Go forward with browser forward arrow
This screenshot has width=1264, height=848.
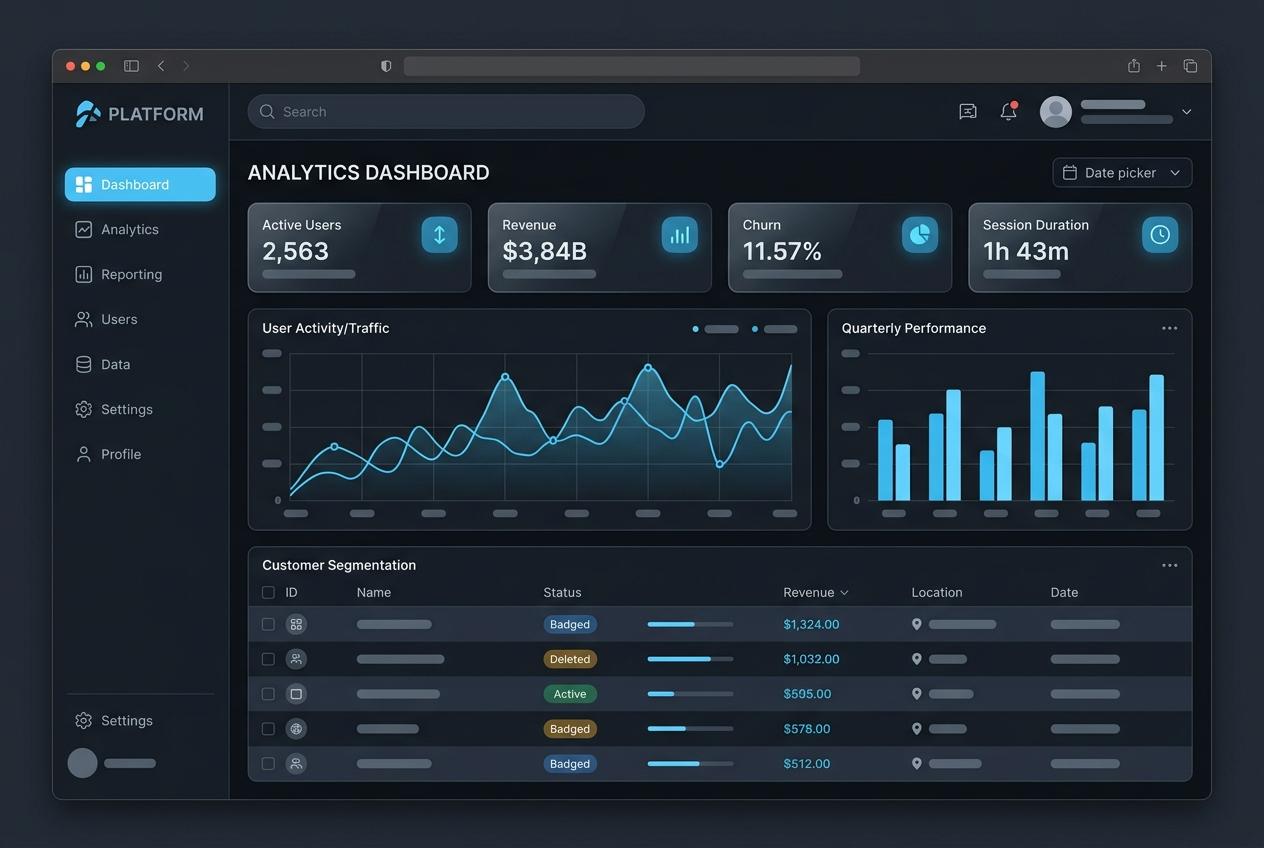pos(186,66)
